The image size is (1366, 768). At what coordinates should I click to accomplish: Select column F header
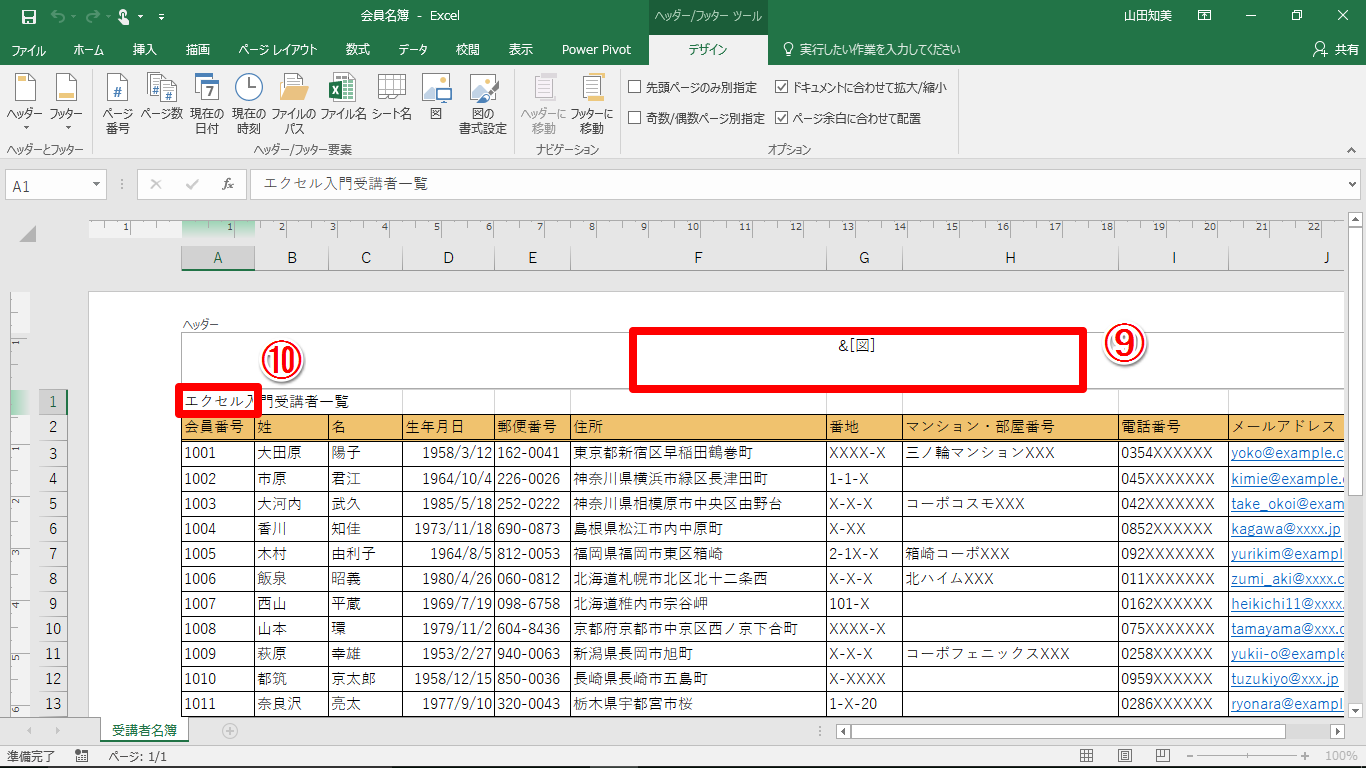(x=698, y=258)
